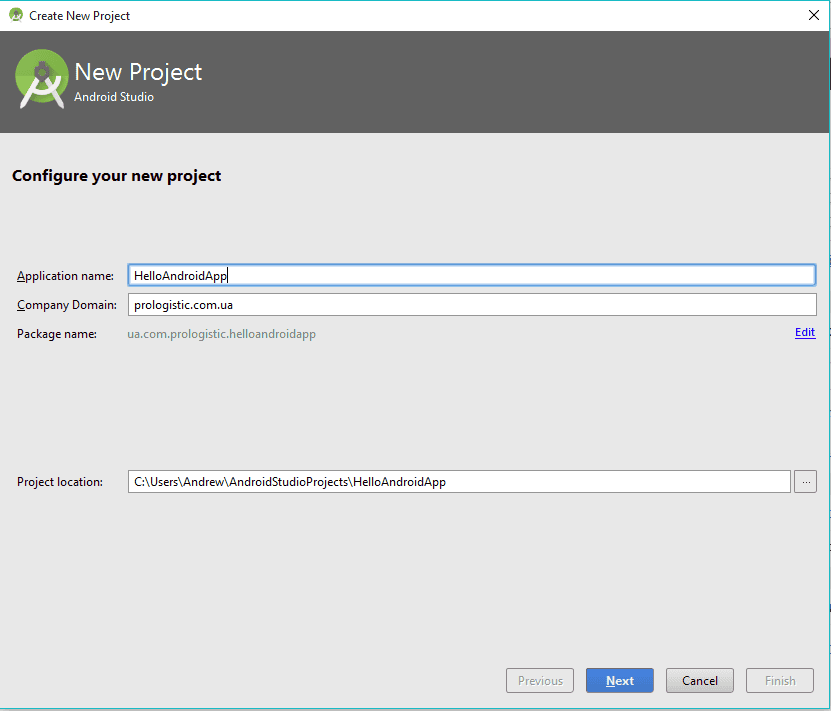831x711 pixels.
Task: Click the Next button
Action: point(620,680)
